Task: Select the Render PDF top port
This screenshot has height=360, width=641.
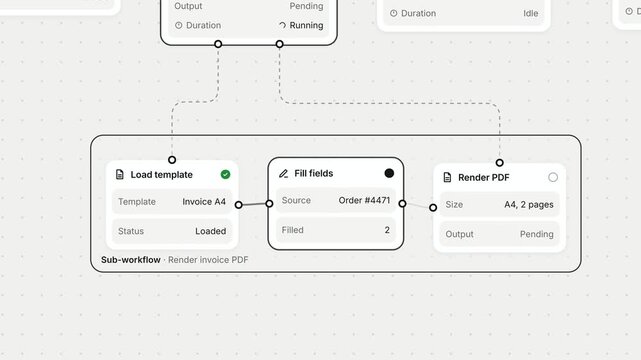Action: [x=500, y=163]
